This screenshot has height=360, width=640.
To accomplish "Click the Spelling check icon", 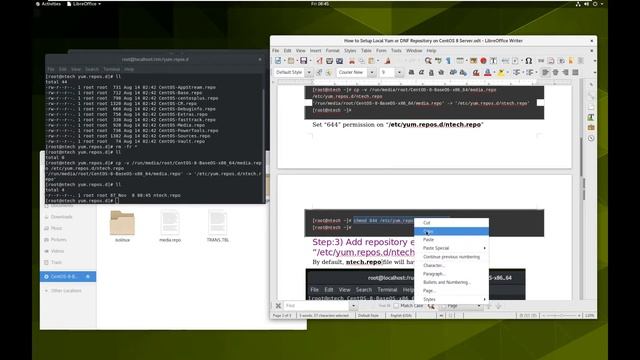I will (x=438, y=61).
